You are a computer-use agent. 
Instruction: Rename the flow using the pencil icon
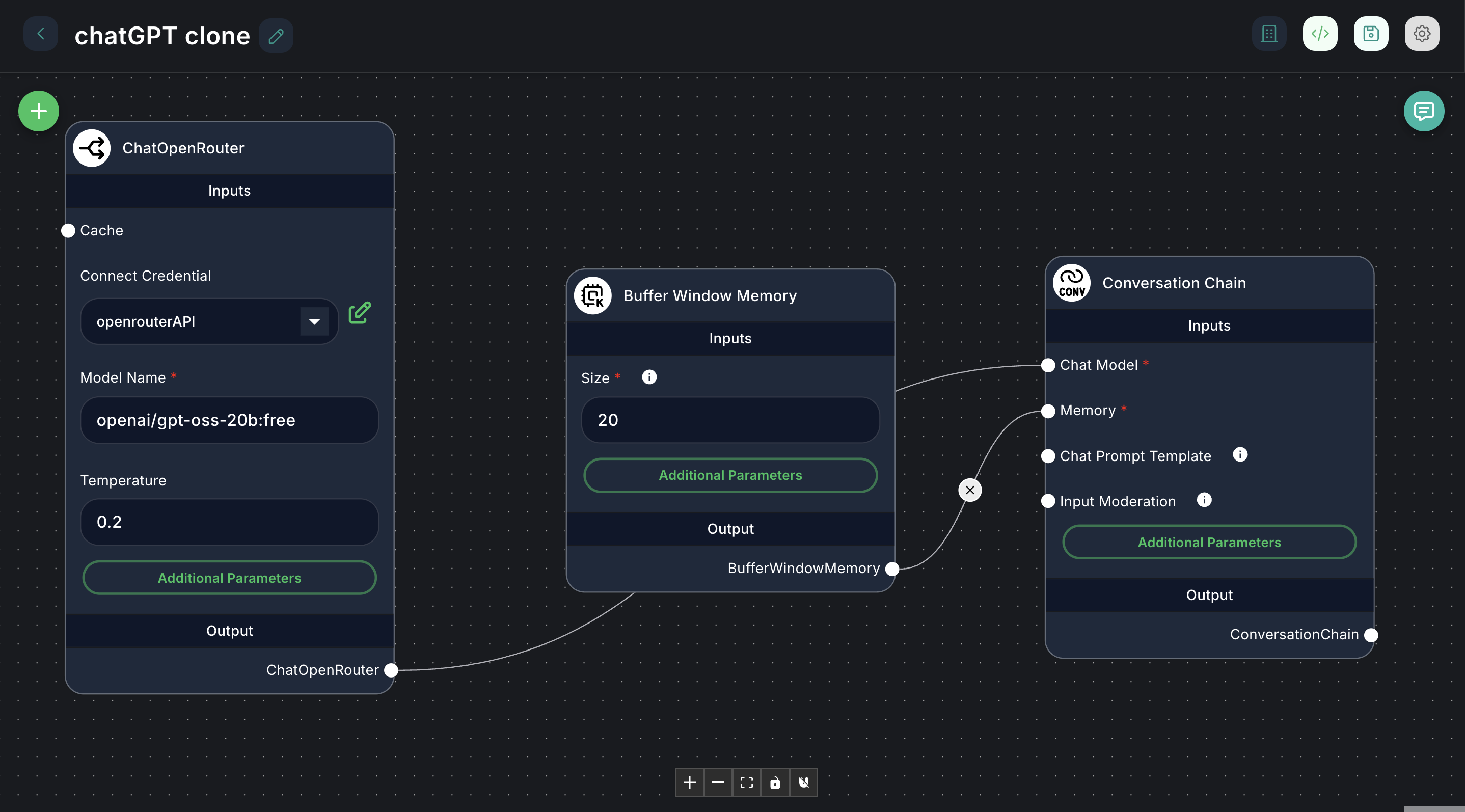(x=276, y=35)
